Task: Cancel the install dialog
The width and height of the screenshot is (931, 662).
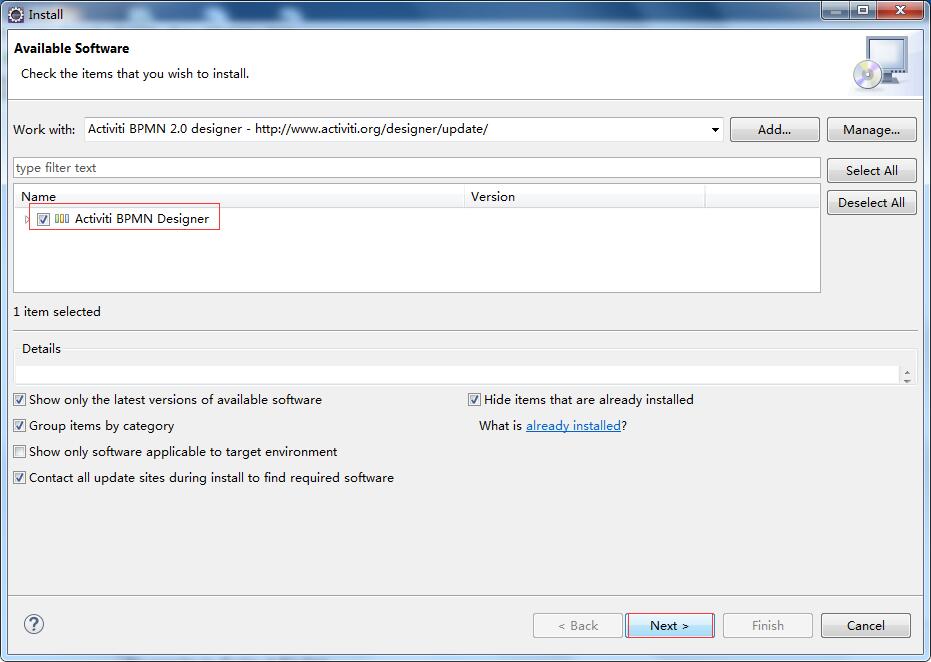Action: [866, 625]
